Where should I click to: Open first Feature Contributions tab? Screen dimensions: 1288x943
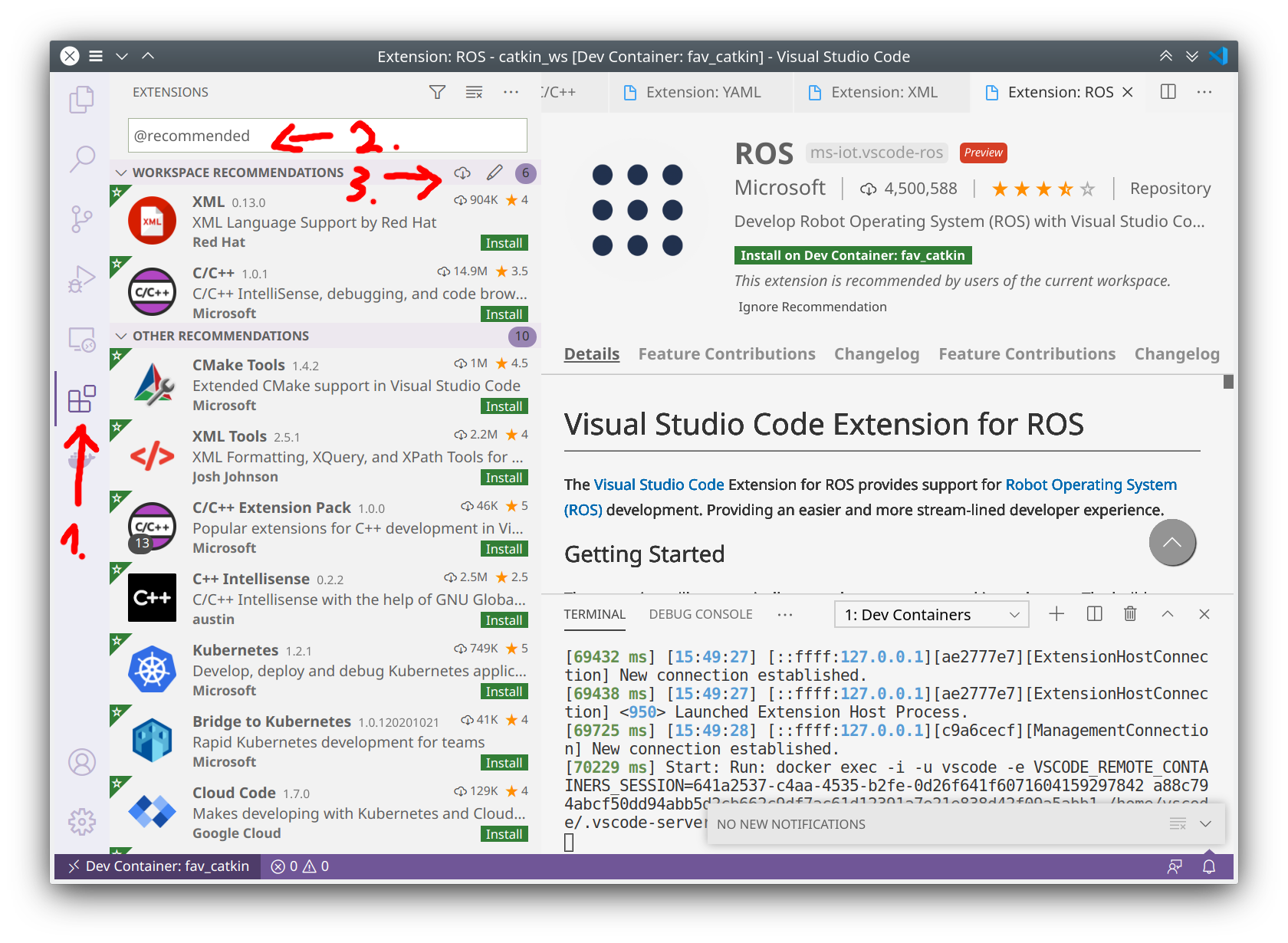pos(727,354)
